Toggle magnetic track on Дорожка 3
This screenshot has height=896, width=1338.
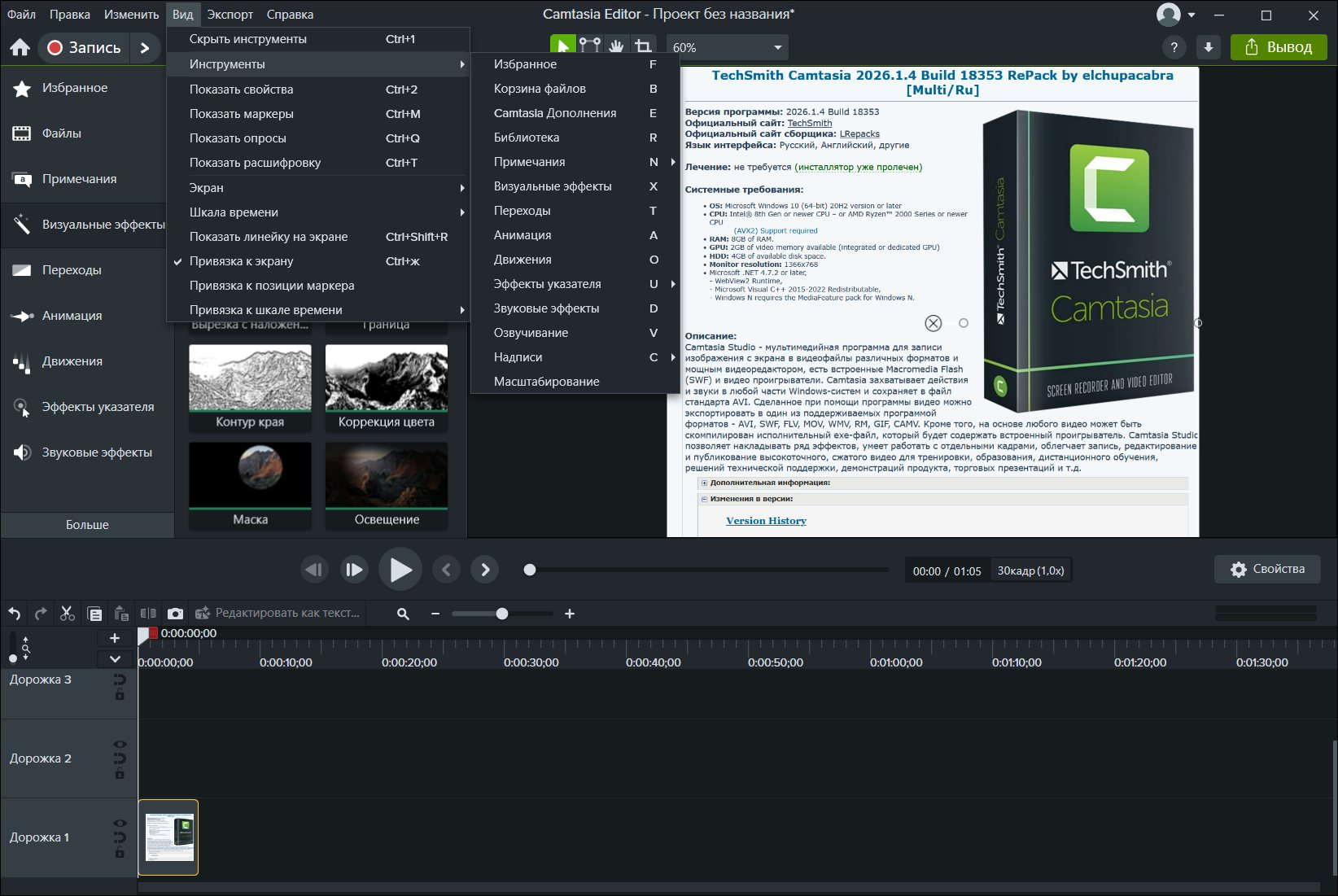tap(120, 680)
